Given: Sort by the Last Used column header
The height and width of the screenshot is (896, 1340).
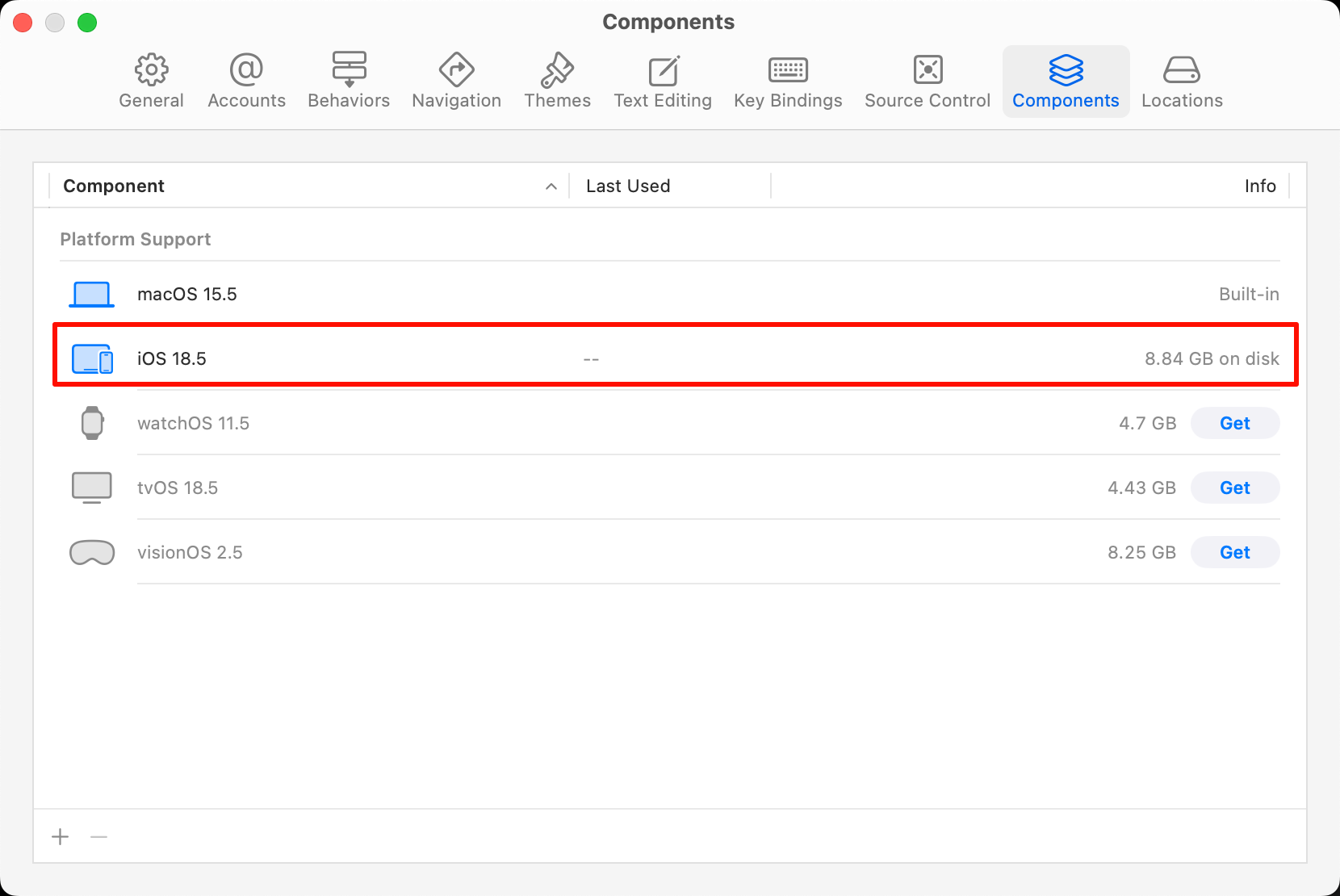Looking at the screenshot, I should click(628, 186).
